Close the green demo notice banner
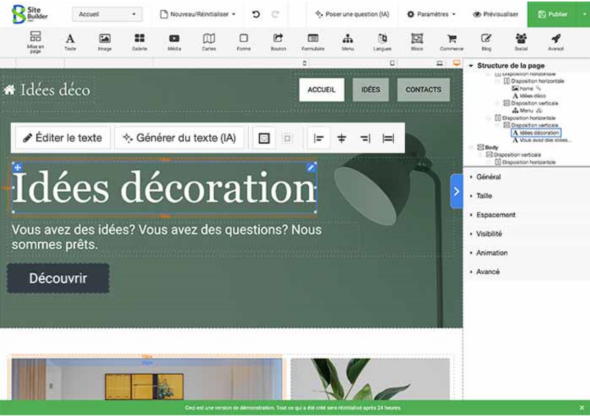The height and width of the screenshot is (417, 590). pyautogui.click(x=582, y=408)
